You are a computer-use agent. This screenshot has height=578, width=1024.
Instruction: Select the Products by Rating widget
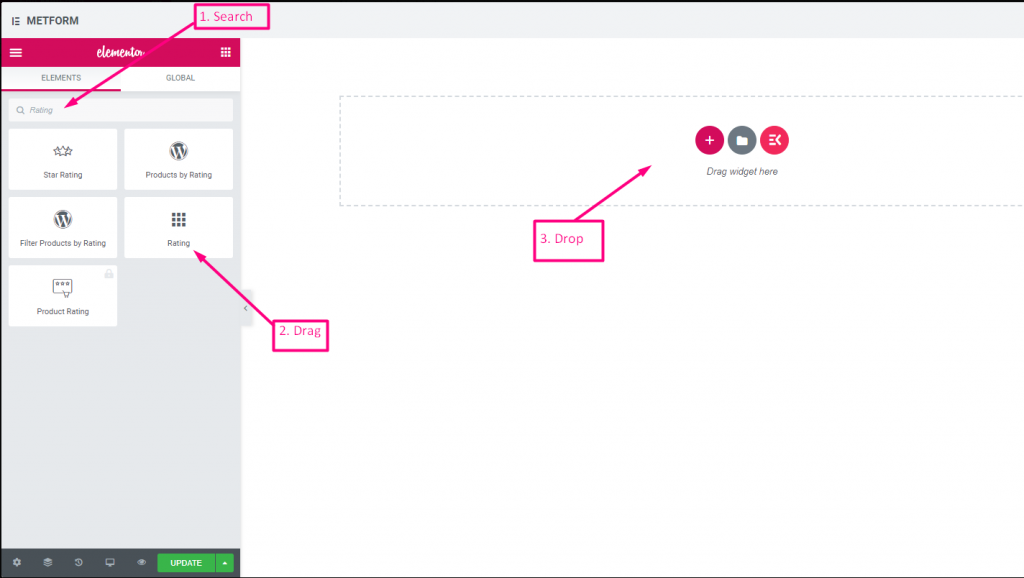[x=178, y=159]
